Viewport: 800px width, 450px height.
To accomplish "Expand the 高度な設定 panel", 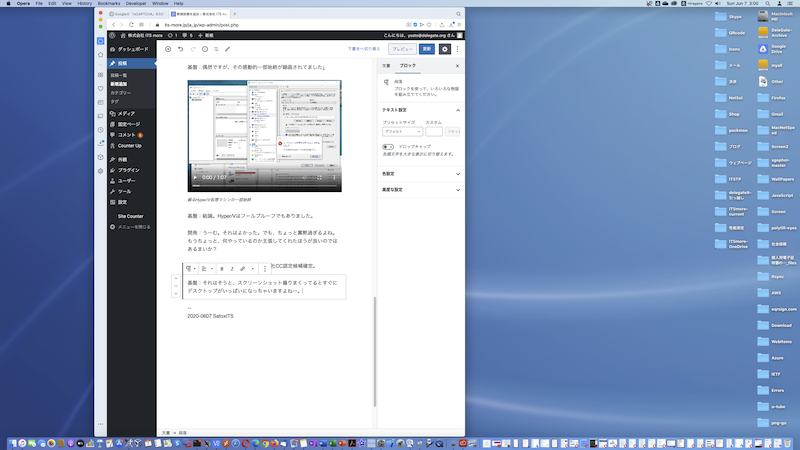I will [420, 189].
